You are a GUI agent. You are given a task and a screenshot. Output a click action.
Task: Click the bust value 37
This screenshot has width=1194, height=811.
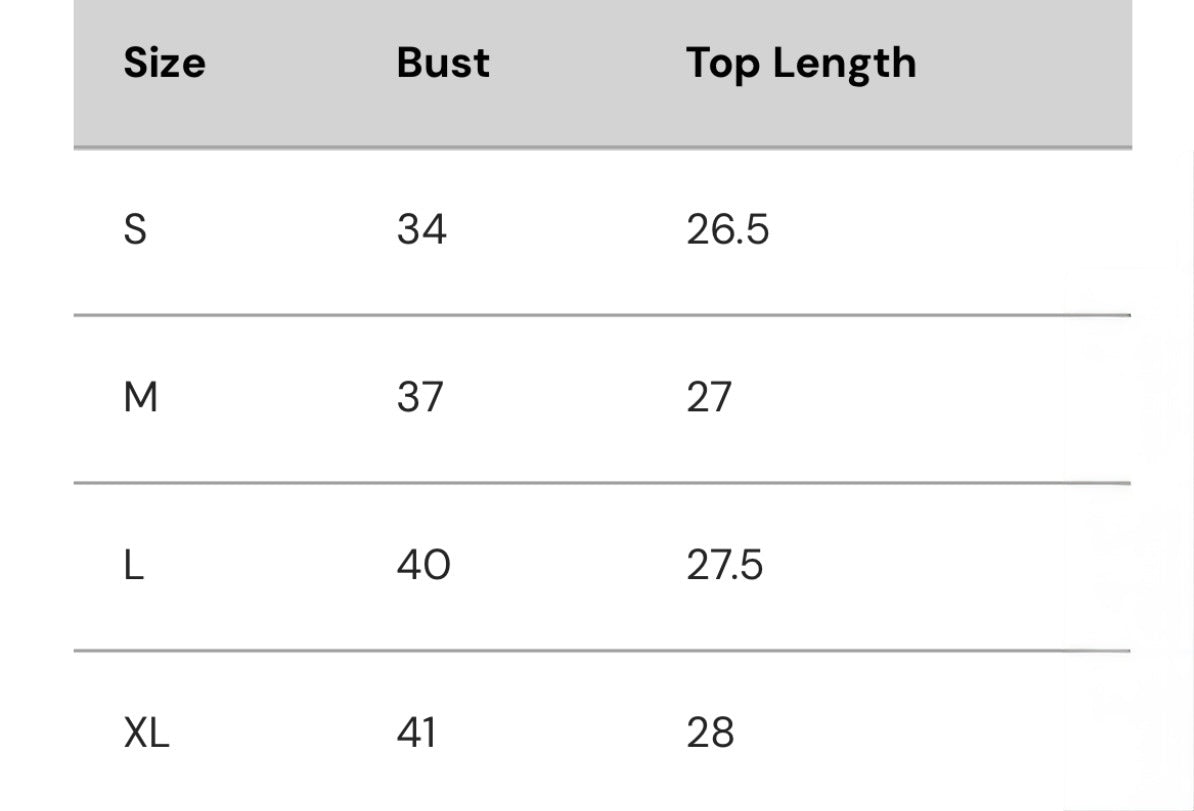(x=420, y=398)
